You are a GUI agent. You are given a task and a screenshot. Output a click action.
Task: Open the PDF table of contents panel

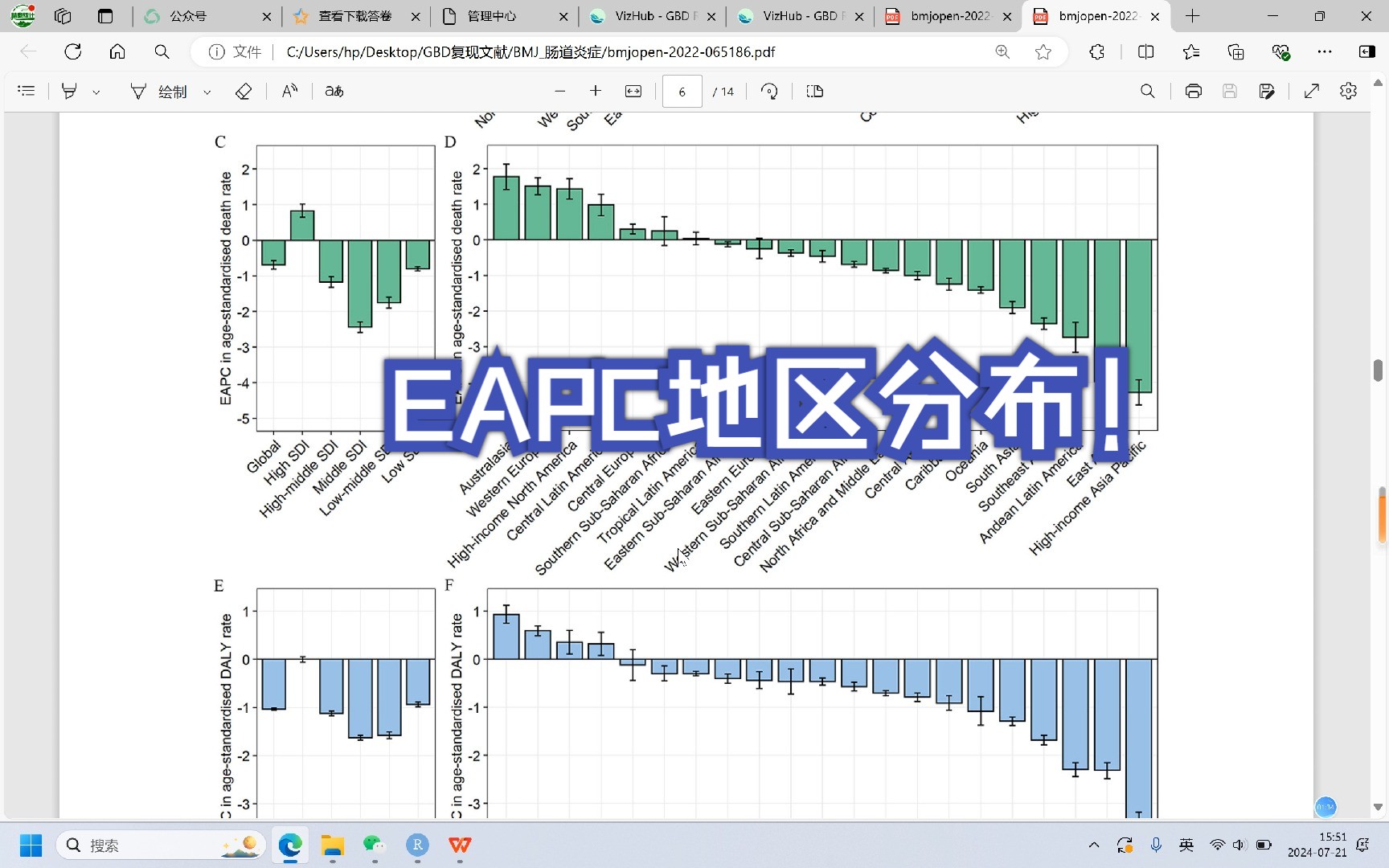[x=27, y=91]
